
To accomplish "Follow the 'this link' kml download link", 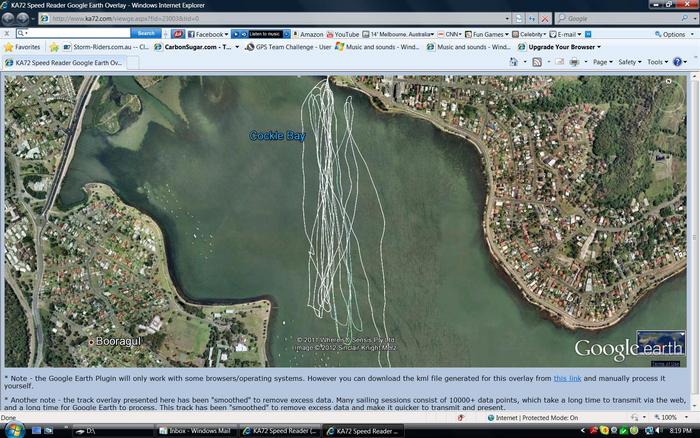I will coord(567,378).
